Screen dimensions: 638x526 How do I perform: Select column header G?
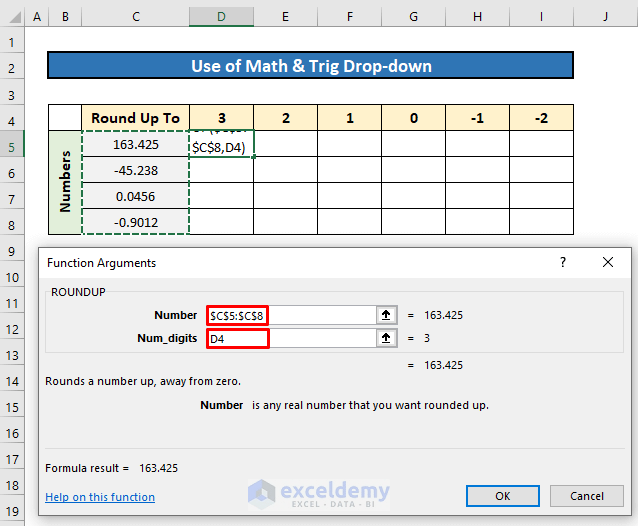coord(413,17)
